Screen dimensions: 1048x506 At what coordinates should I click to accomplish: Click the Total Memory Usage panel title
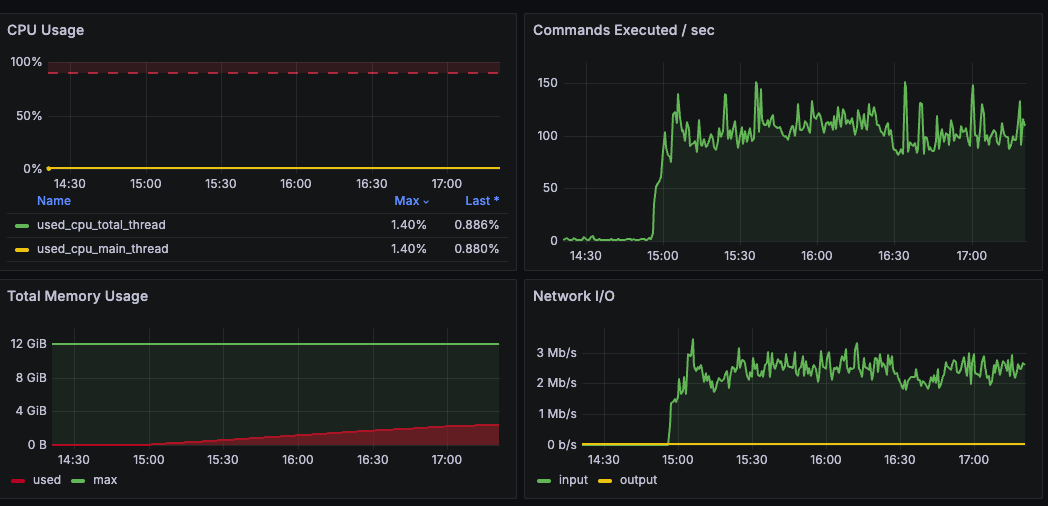coord(77,296)
